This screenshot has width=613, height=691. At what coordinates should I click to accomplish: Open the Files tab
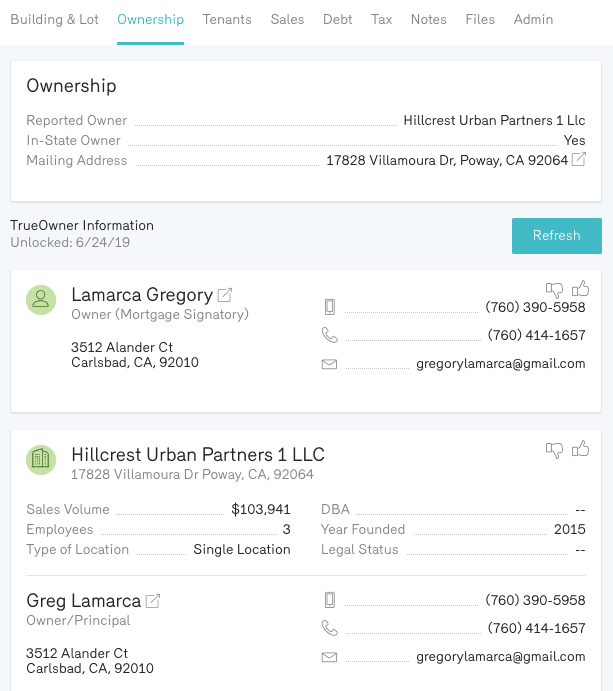pyautogui.click(x=480, y=19)
